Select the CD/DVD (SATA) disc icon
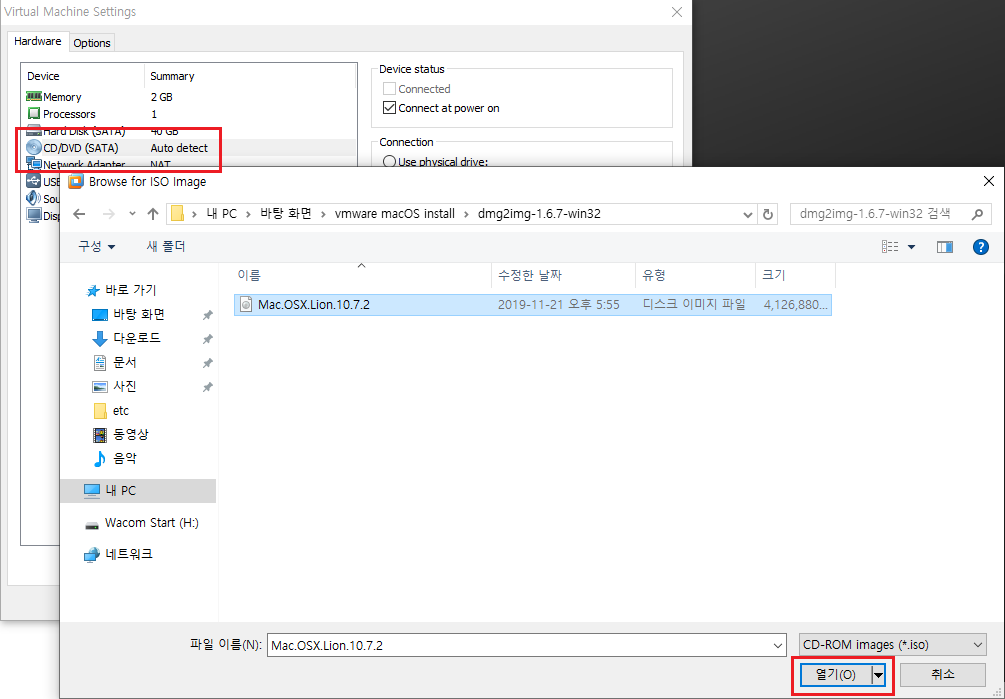This screenshot has width=1005, height=699. point(33,147)
